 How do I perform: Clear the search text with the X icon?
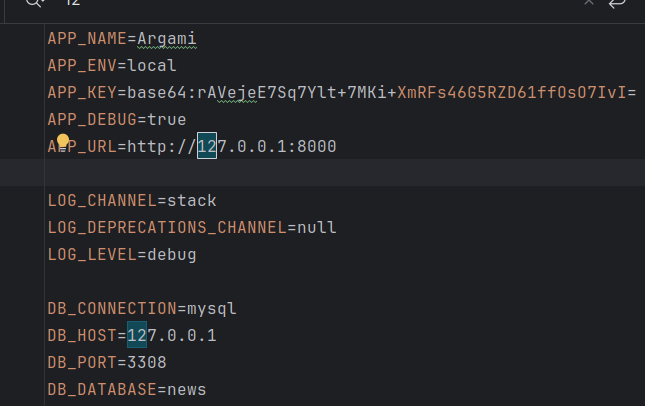(589, 2)
